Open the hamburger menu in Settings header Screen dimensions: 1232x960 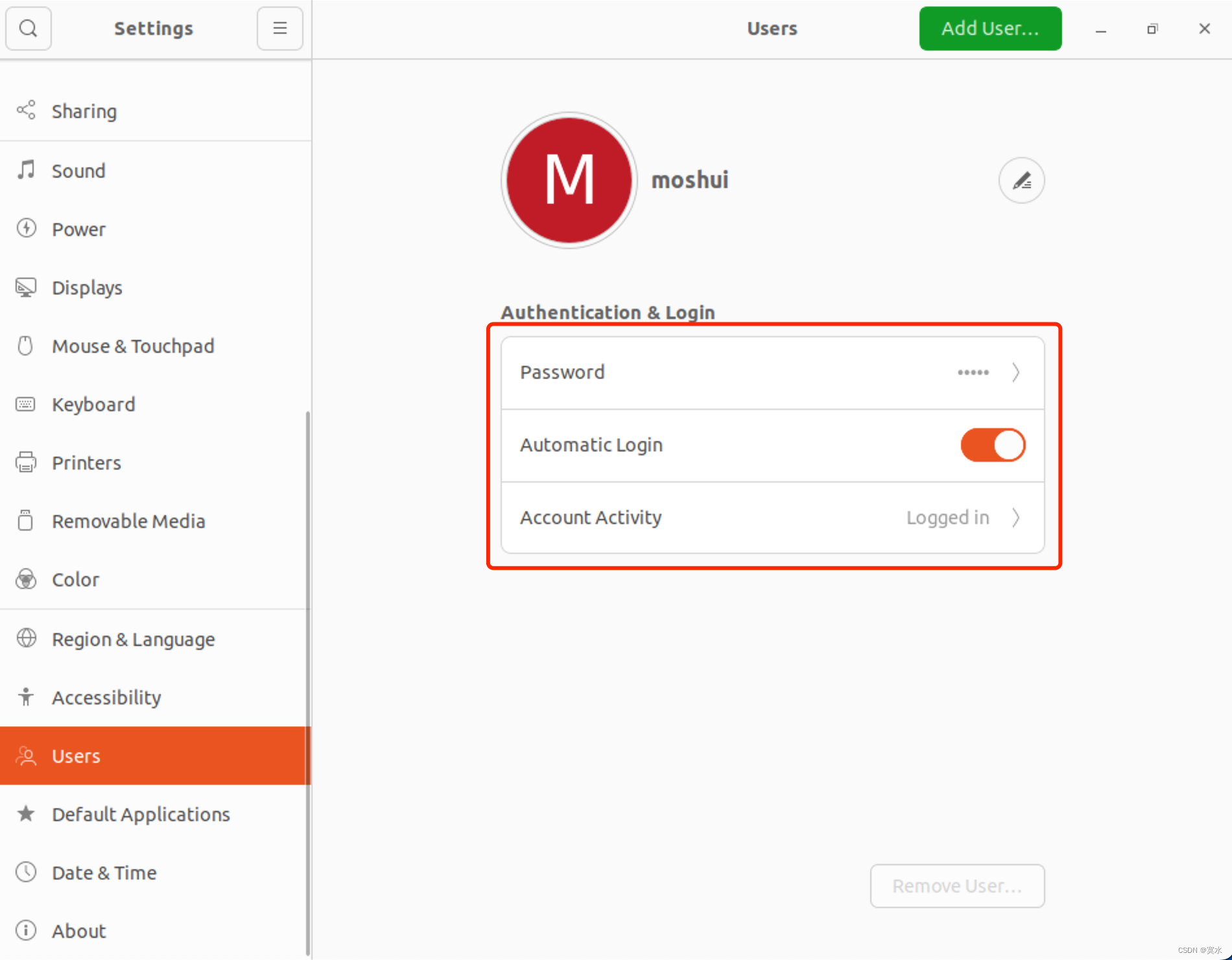[279, 29]
